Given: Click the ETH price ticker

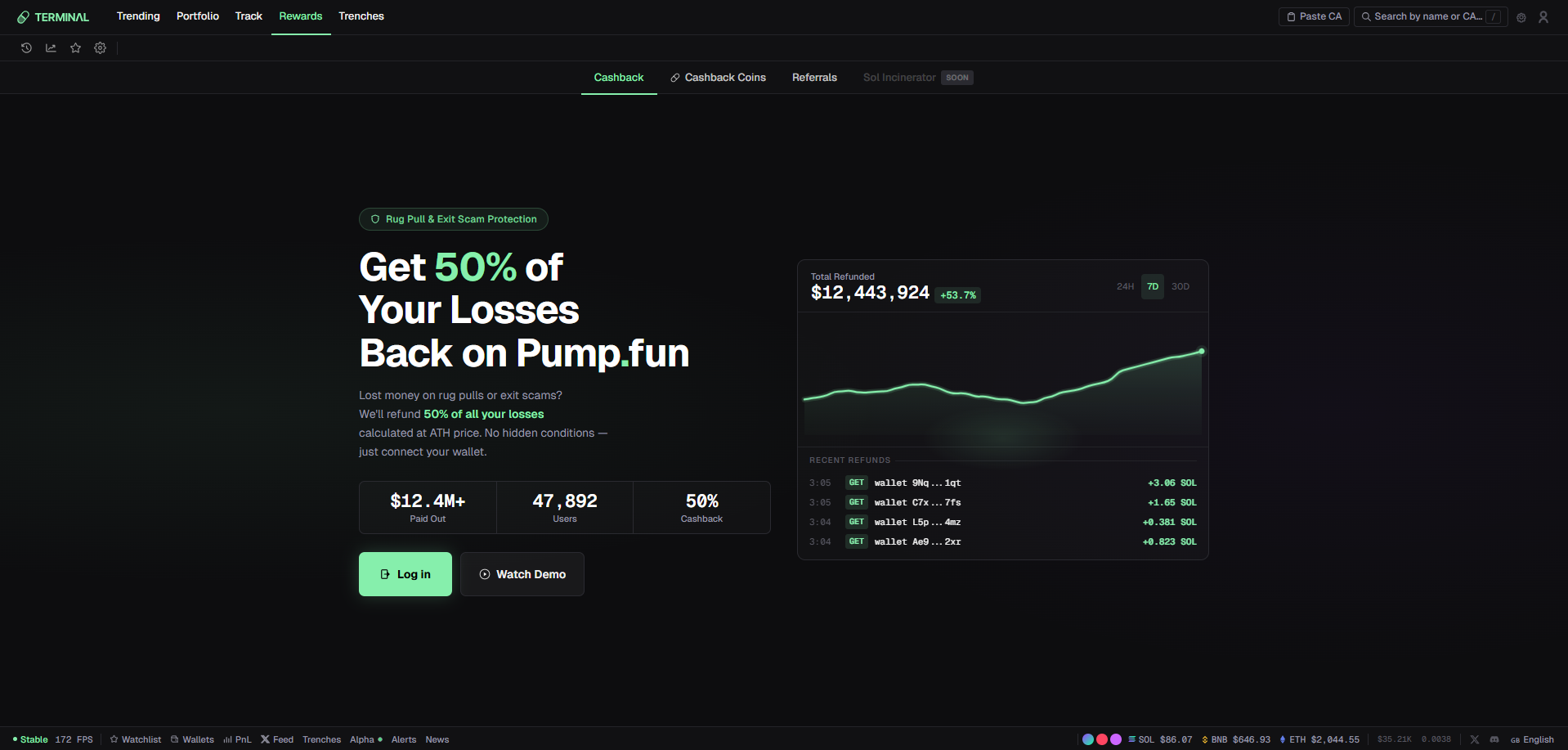Looking at the screenshot, I should (1319, 739).
